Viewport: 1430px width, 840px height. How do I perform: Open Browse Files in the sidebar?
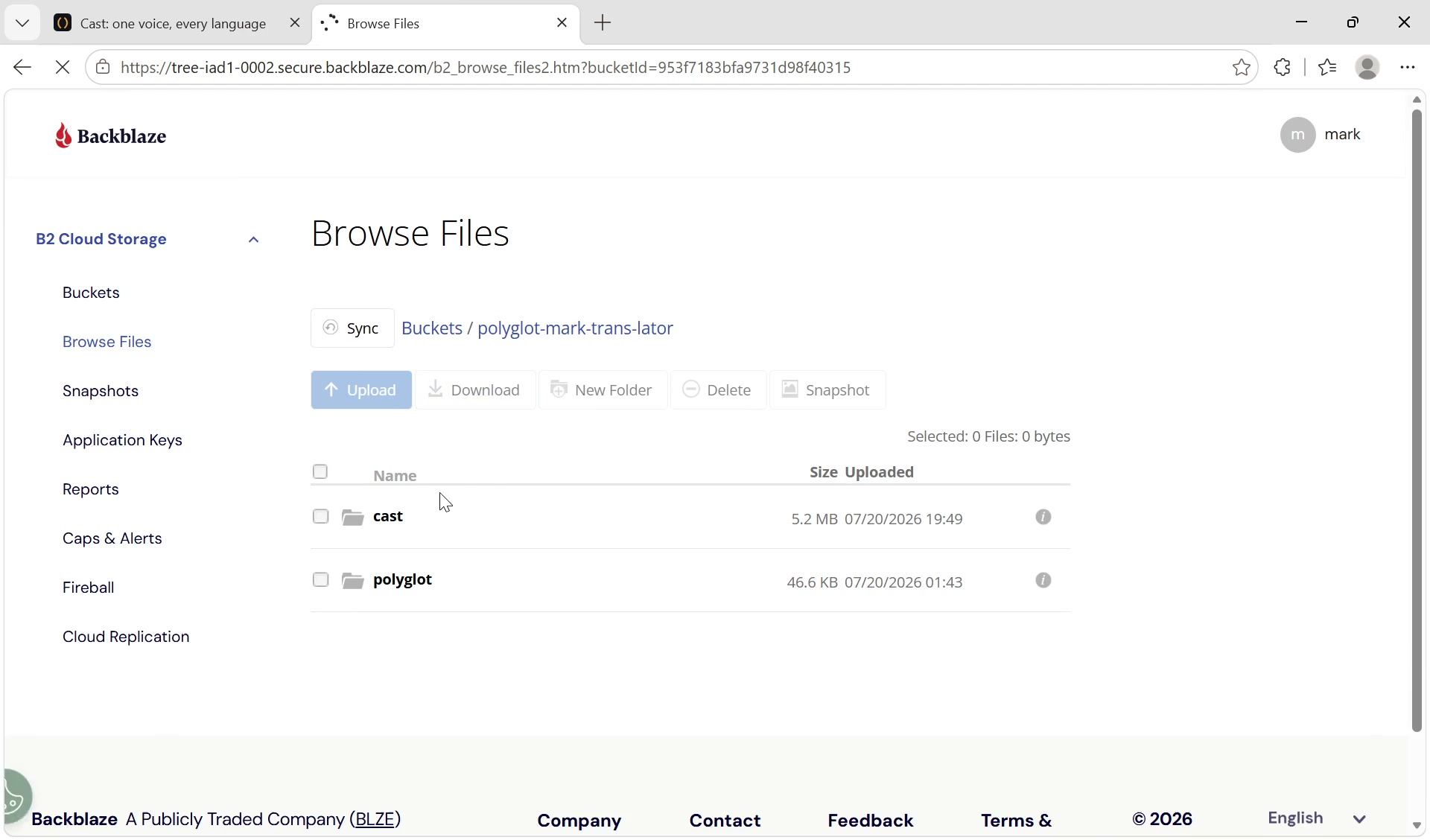click(x=107, y=342)
